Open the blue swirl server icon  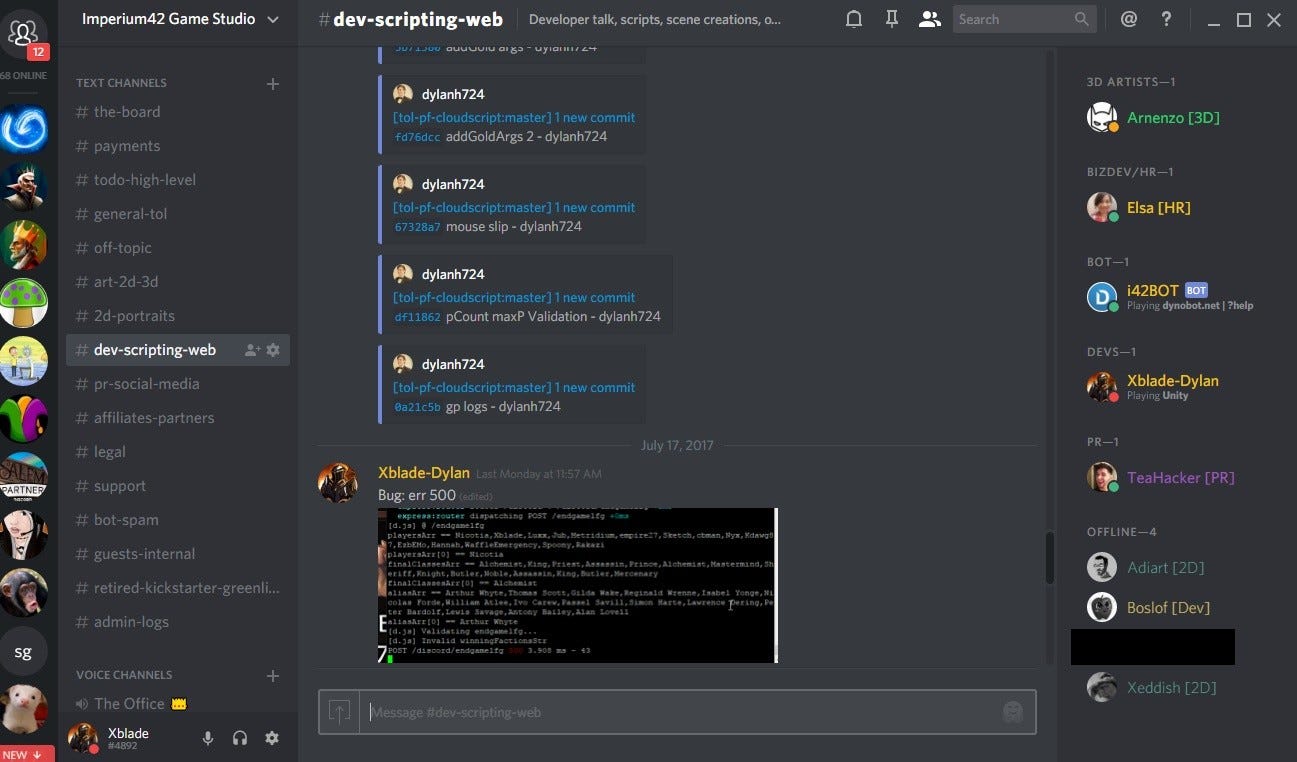pyautogui.click(x=23, y=129)
